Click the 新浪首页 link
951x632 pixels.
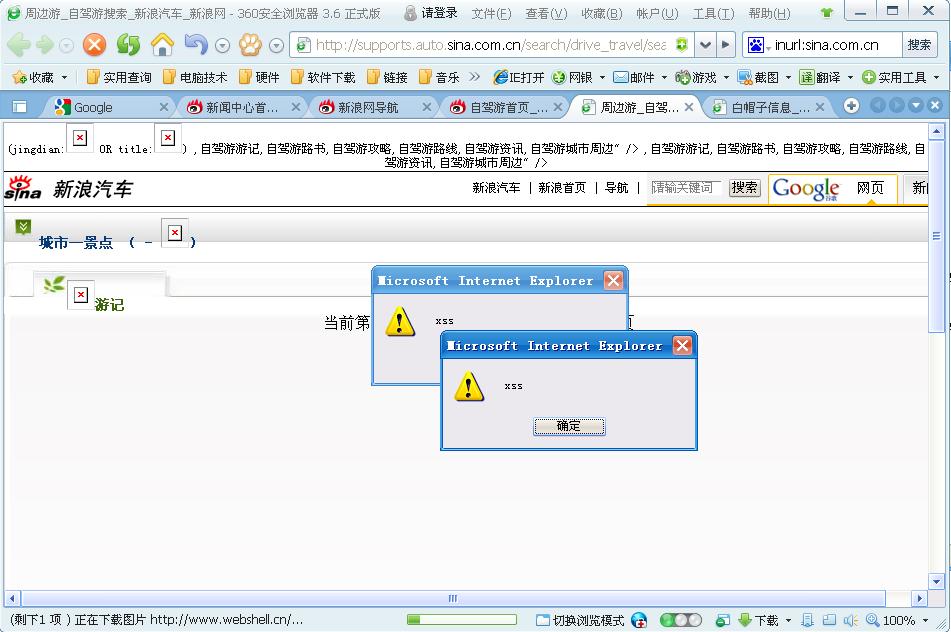(x=562, y=188)
